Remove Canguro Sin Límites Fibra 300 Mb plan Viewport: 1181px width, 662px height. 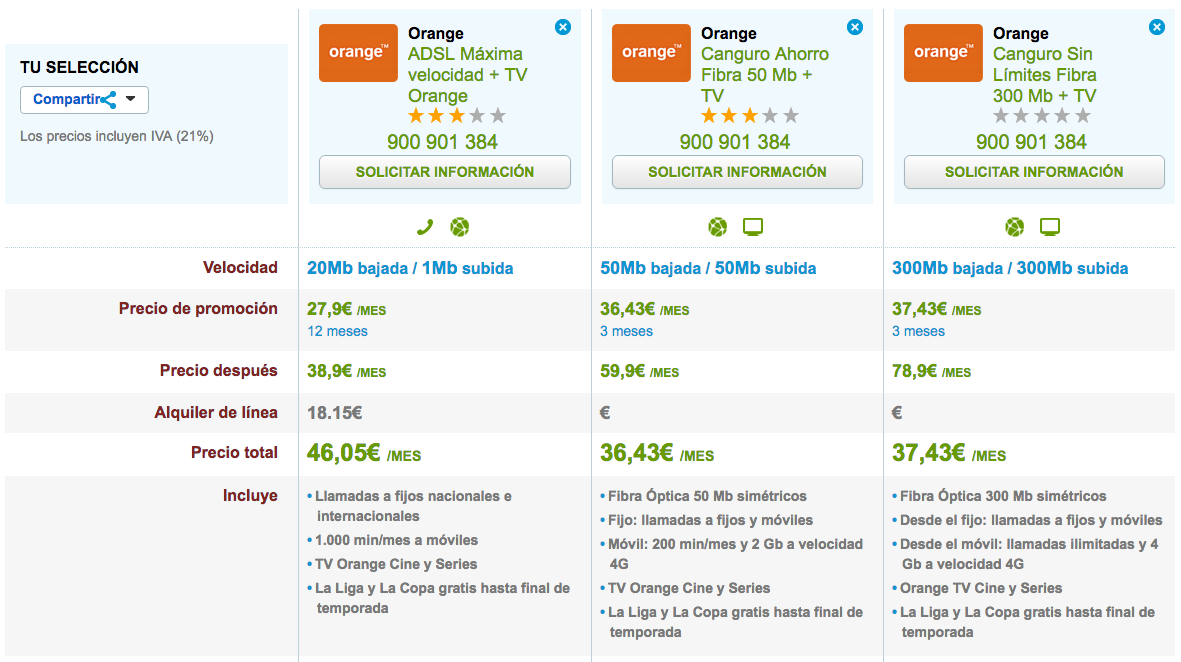coord(1157,27)
